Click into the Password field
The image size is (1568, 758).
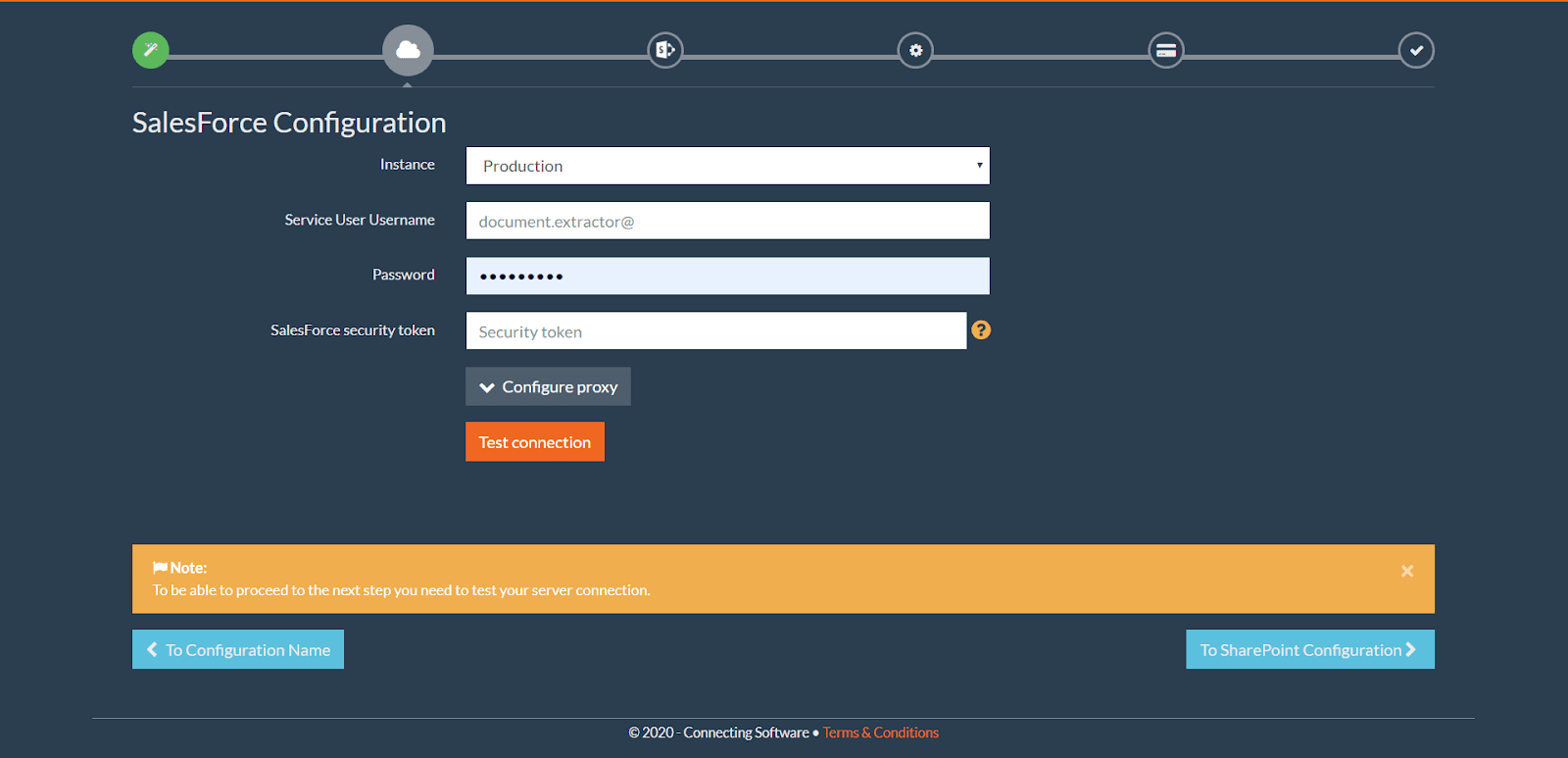[728, 276]
